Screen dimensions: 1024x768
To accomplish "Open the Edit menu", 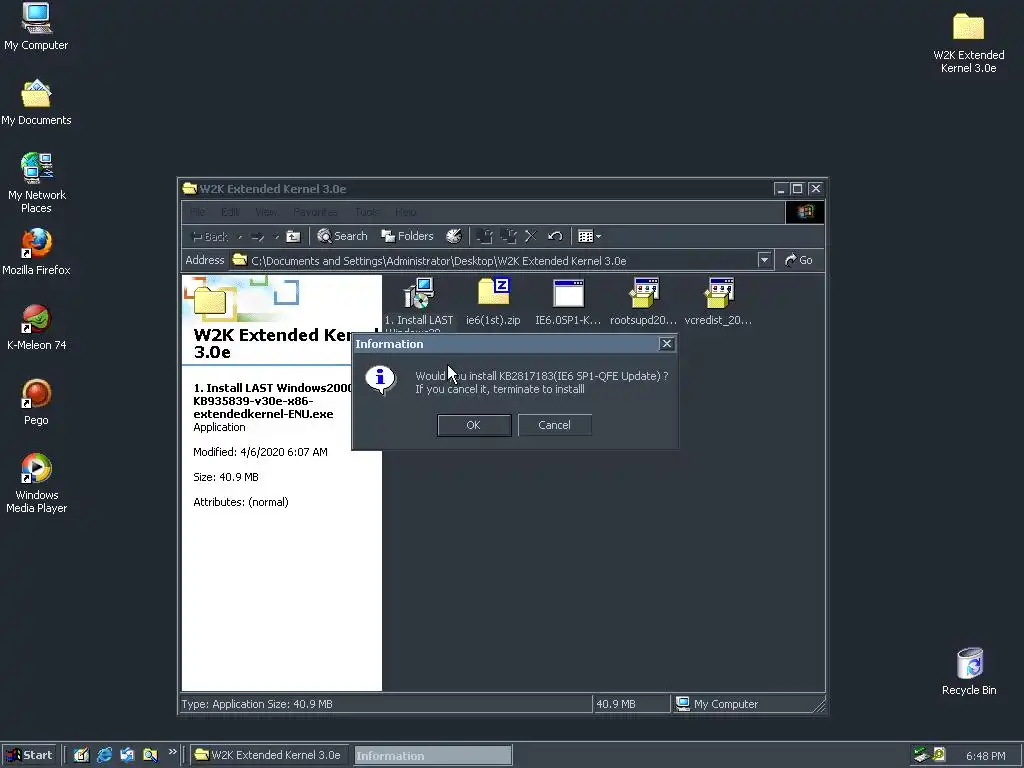I will pos(230,212).
